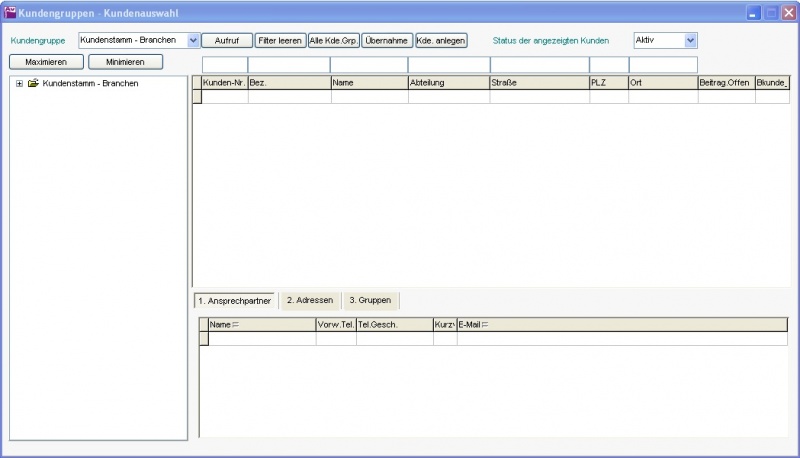The height and width of the screenshot is (458, 800).
Task: Click the Kundenstamm folder icon in tree
Action: [33, 83]
